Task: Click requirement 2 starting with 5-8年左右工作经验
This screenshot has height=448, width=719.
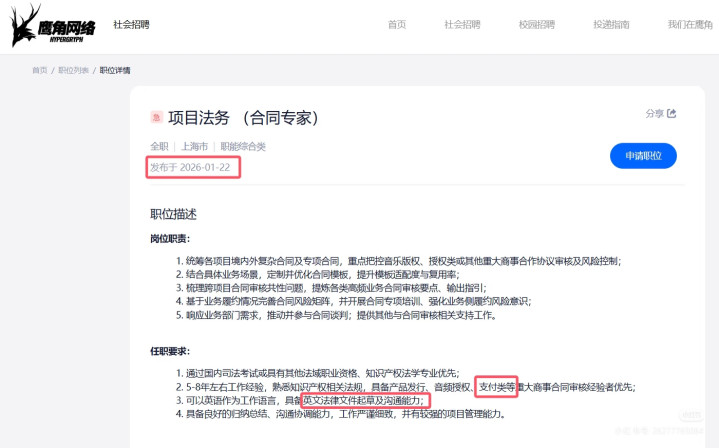Action: click(x=406, y=387)
